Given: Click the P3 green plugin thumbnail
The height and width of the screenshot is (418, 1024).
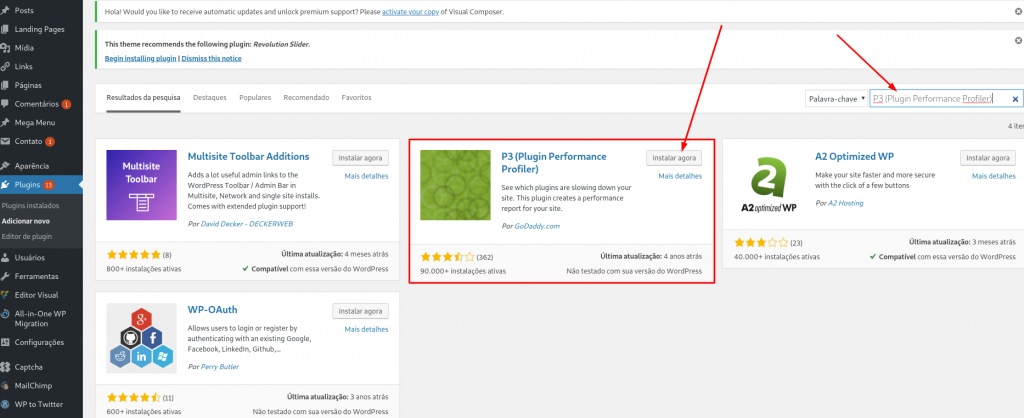Looking at the screenshot, I should (455, 185).
